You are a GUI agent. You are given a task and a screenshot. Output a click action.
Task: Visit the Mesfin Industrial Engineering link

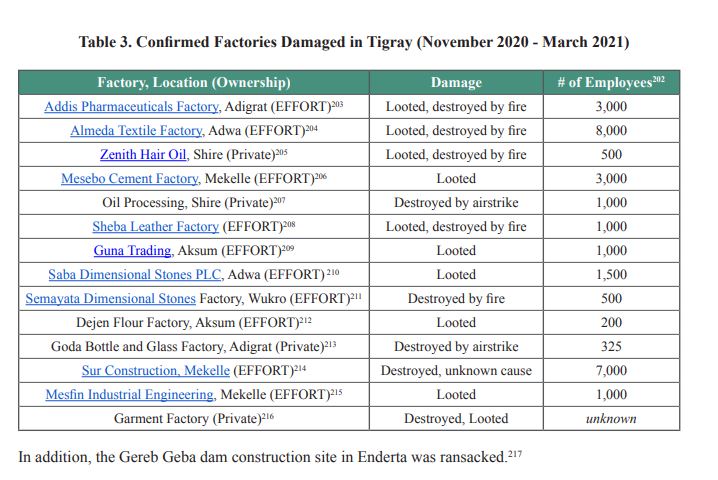pos(128,395)
